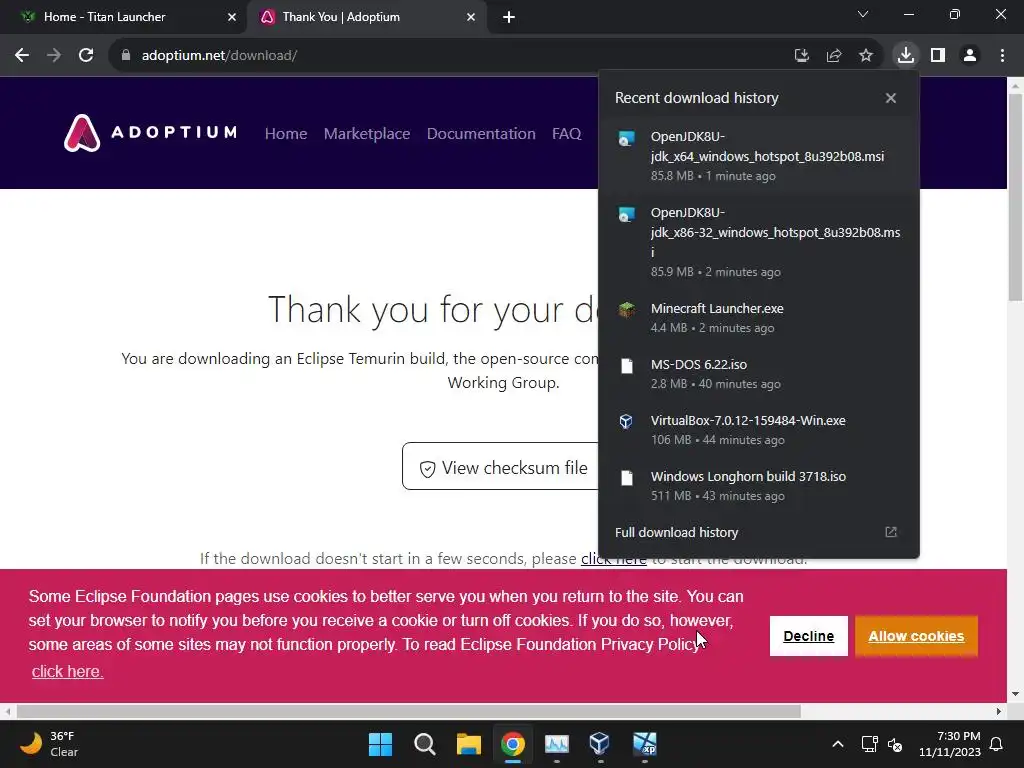
Task: Click the Adoptium logo
Action: pos(150,133)
